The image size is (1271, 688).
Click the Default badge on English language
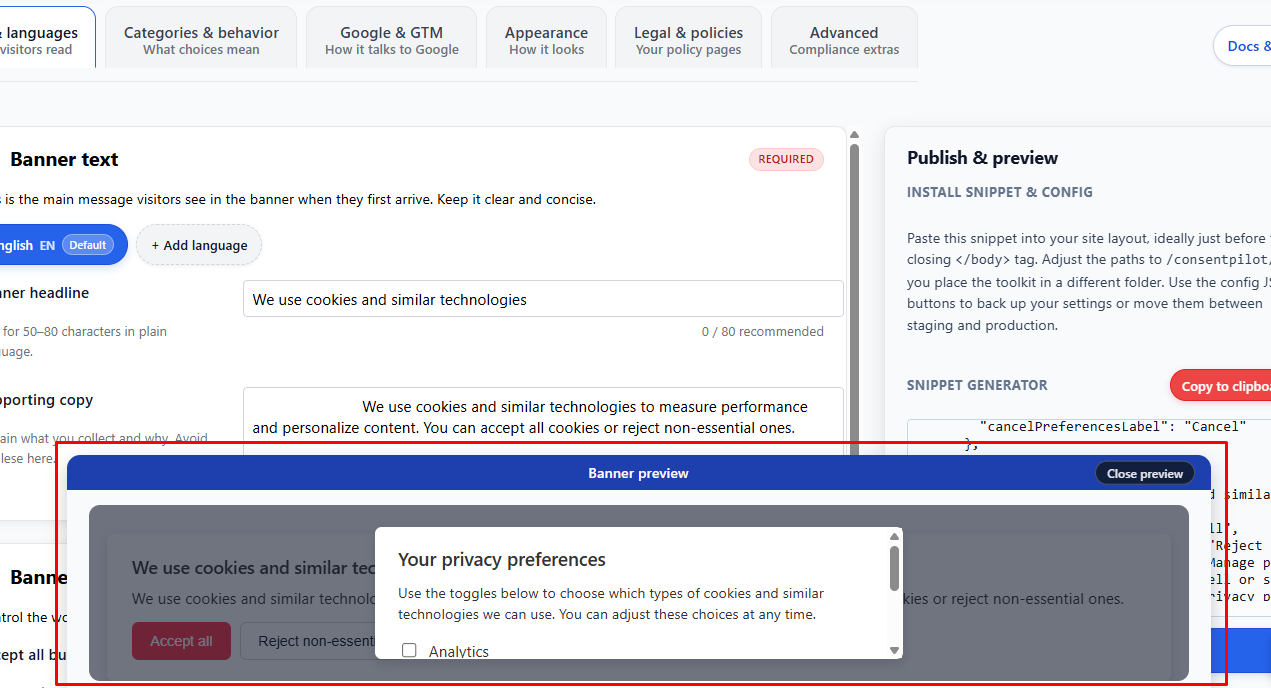[87, 245]
